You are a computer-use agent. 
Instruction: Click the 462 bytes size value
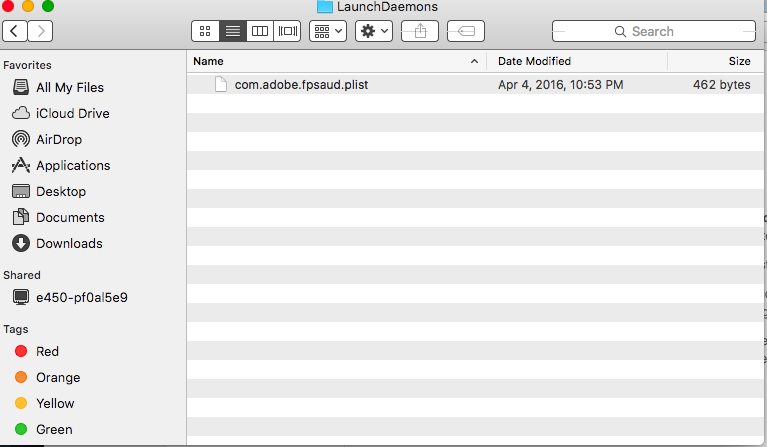tap(722, 85)
